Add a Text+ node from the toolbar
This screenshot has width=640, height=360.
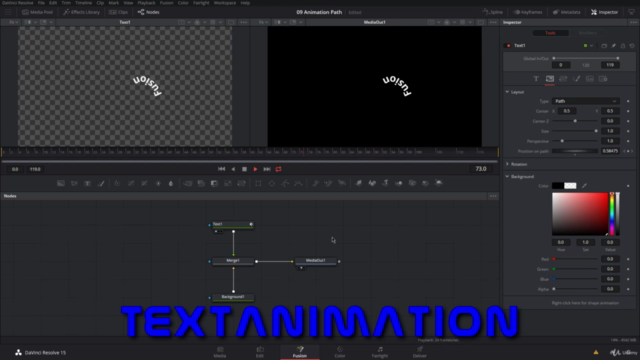pos(87,183)
